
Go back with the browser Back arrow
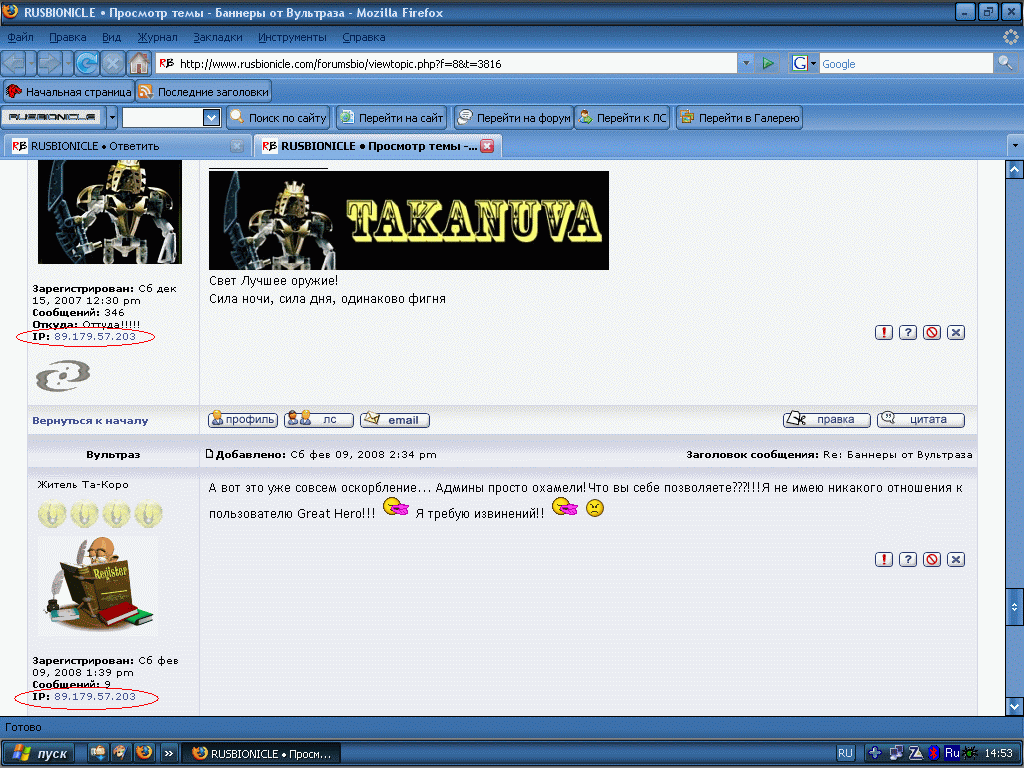[14, 63]
